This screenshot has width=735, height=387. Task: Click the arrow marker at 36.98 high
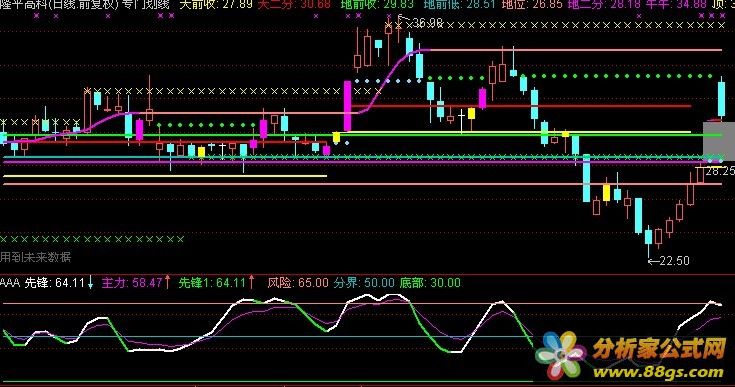(x=403, y=19)
